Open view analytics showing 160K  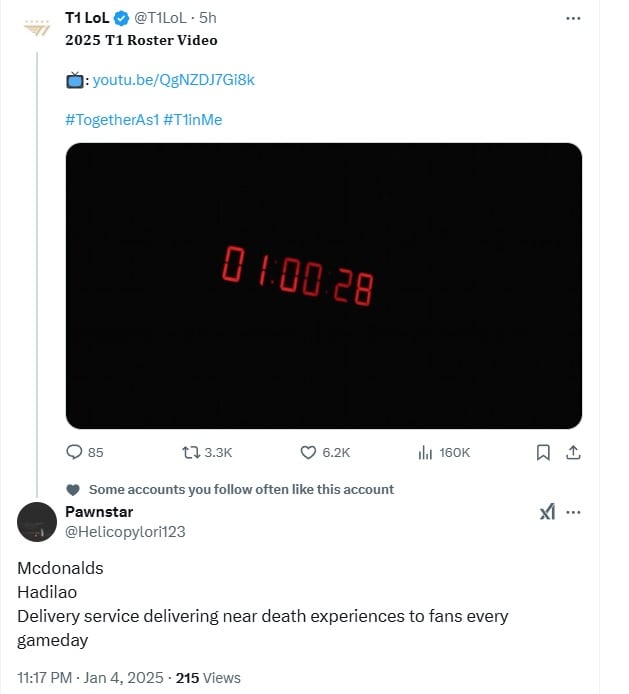point(426,452)
